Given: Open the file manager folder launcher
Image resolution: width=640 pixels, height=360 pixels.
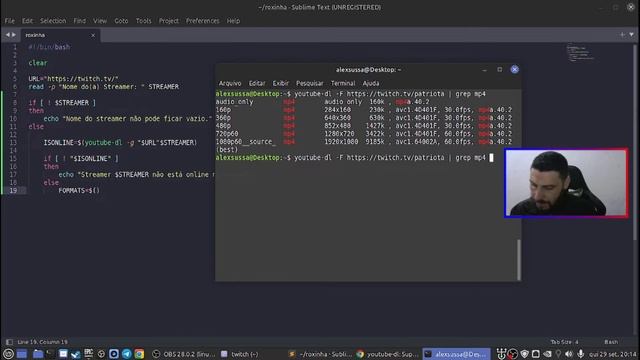Looking at the screenshot, I should point(38,354).
